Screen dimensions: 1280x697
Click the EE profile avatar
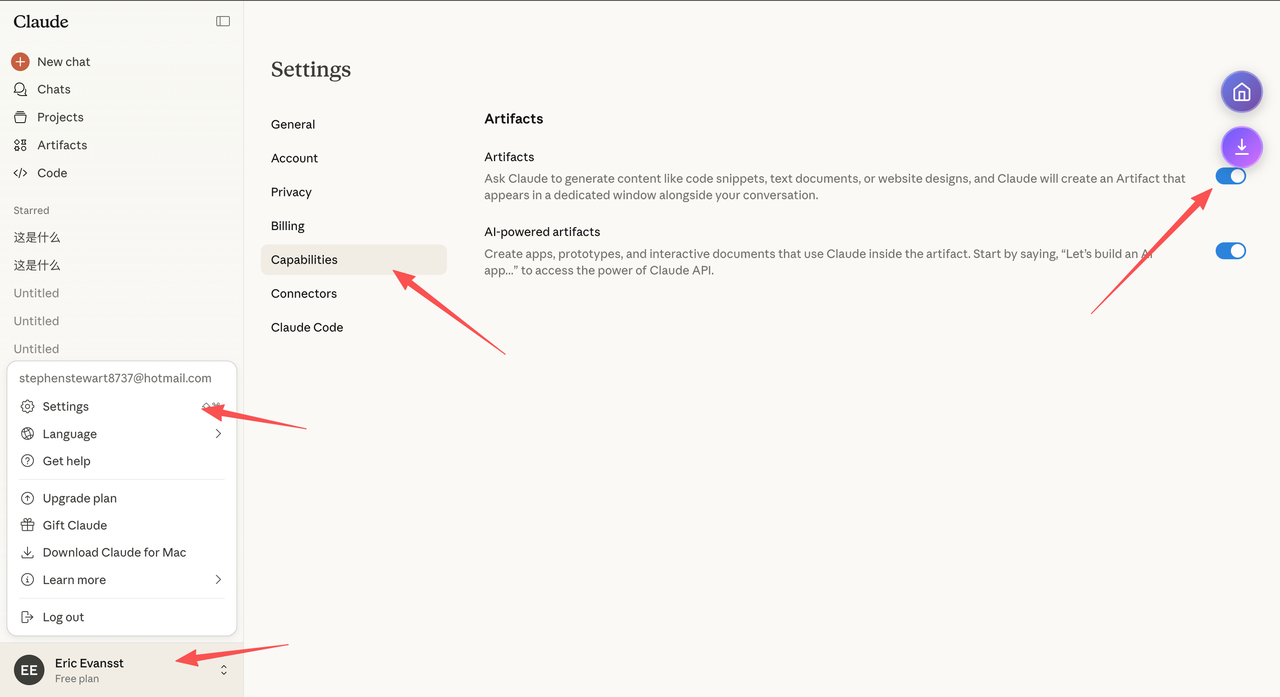click(x=29, y=670)
